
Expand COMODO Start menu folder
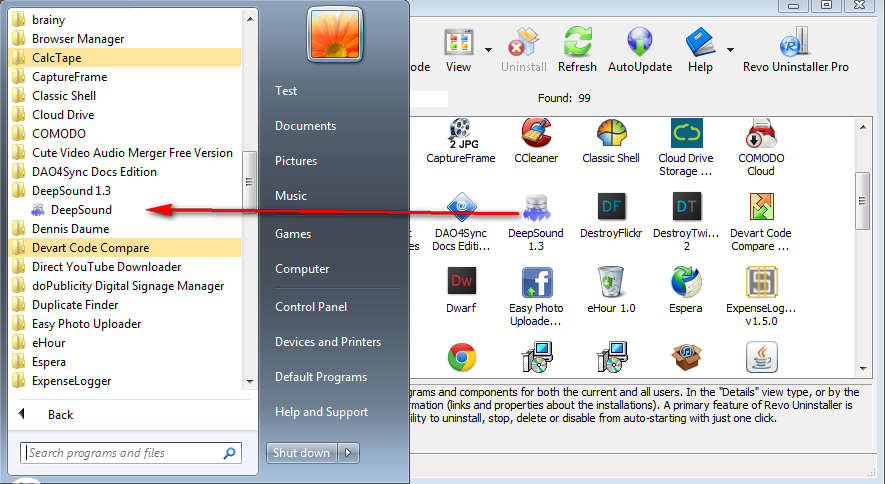coord(59,134)
